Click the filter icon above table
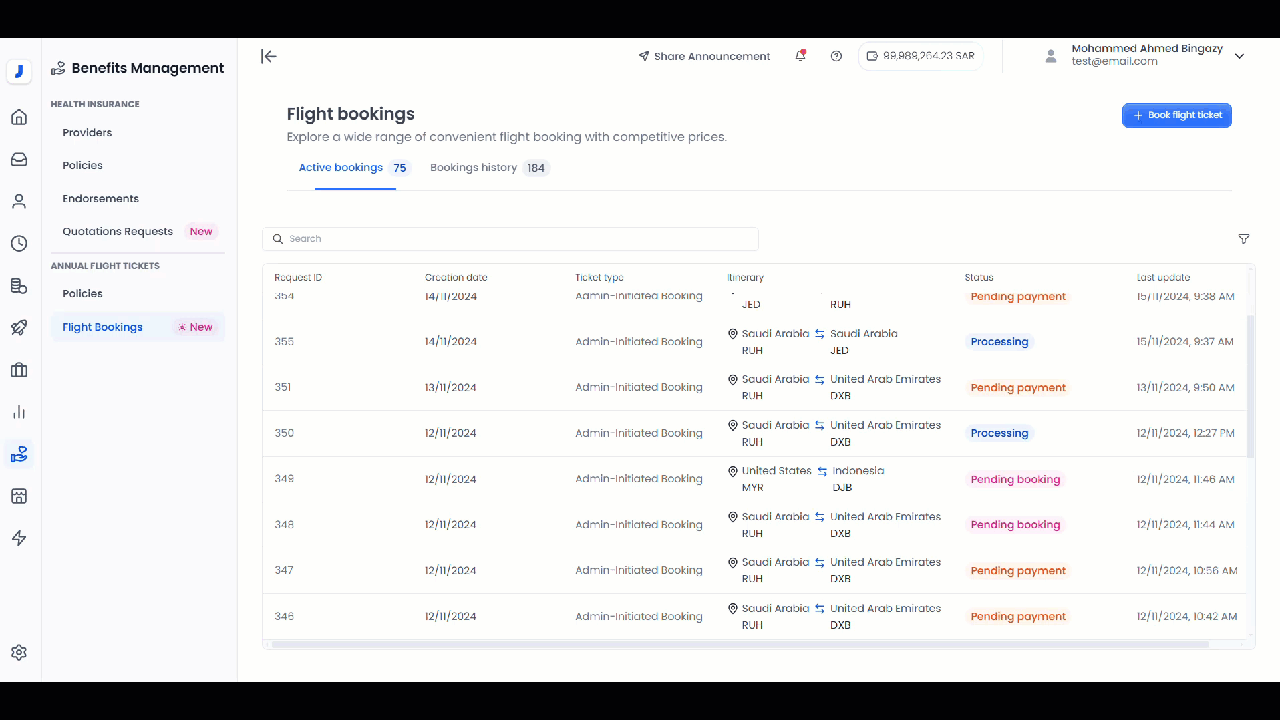Screen dimensions: 1280x720 pyautogui.click(x=1244, y=239)
